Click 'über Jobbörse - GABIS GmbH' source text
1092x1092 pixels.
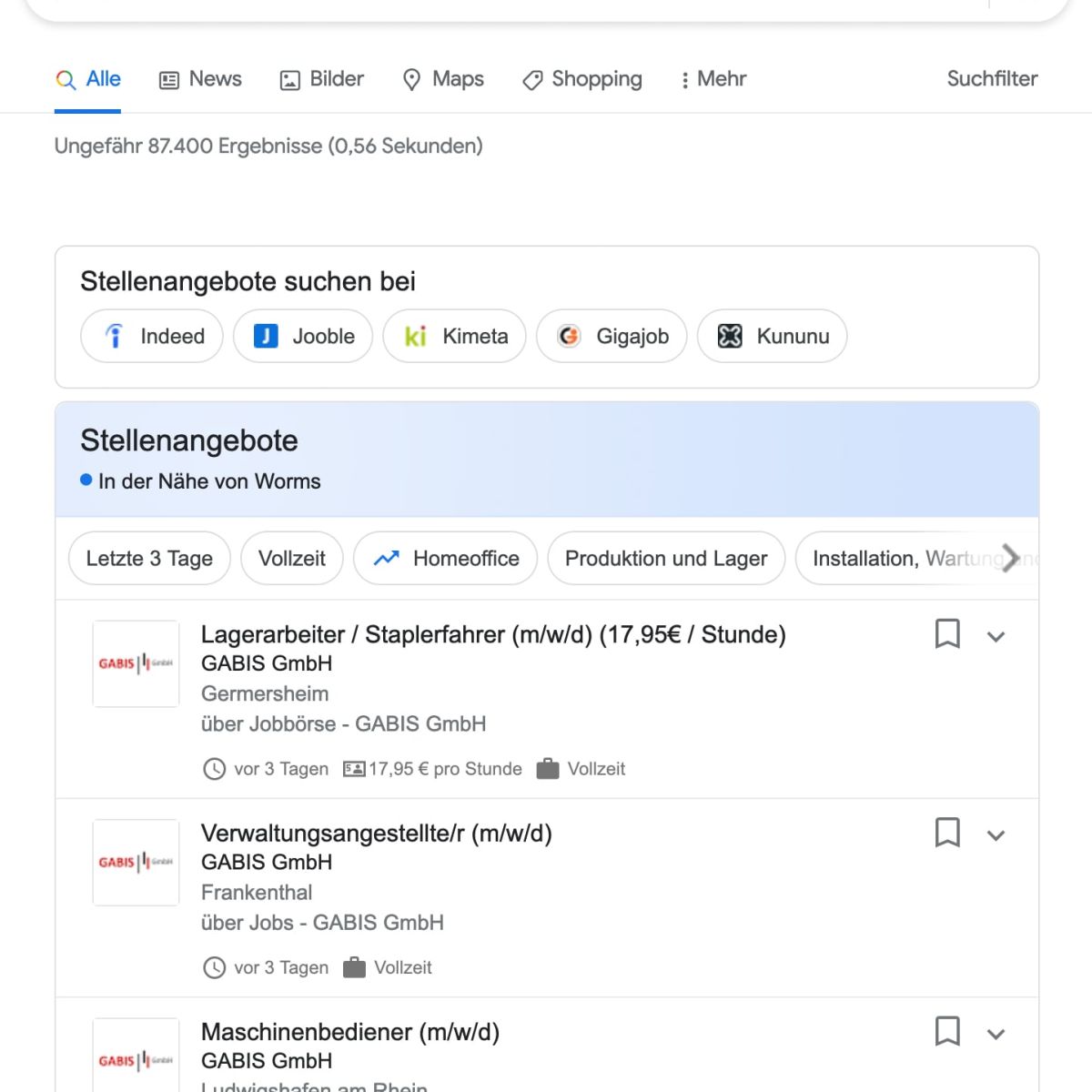pos(344,724)
